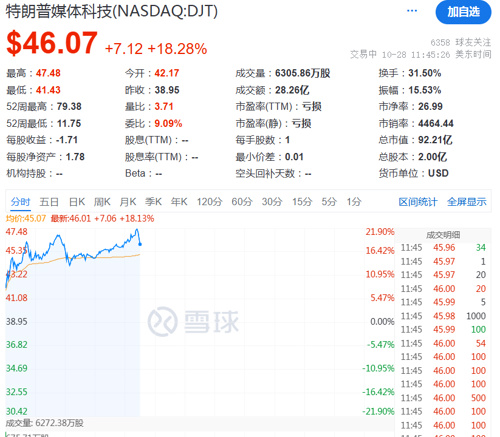Click 全屏显示 fullscreen display link
Screen dimensions: 500x437
click(467, 202)
